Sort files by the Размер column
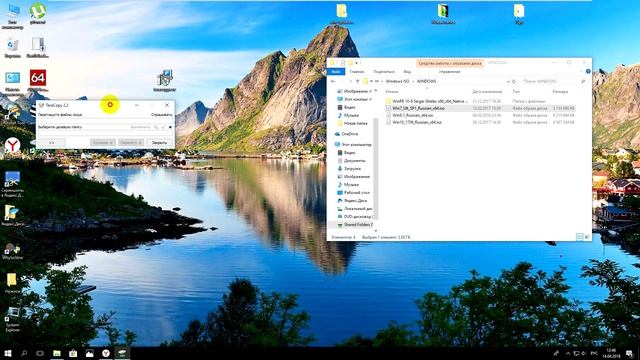640x360 pixels. (560, 91)
